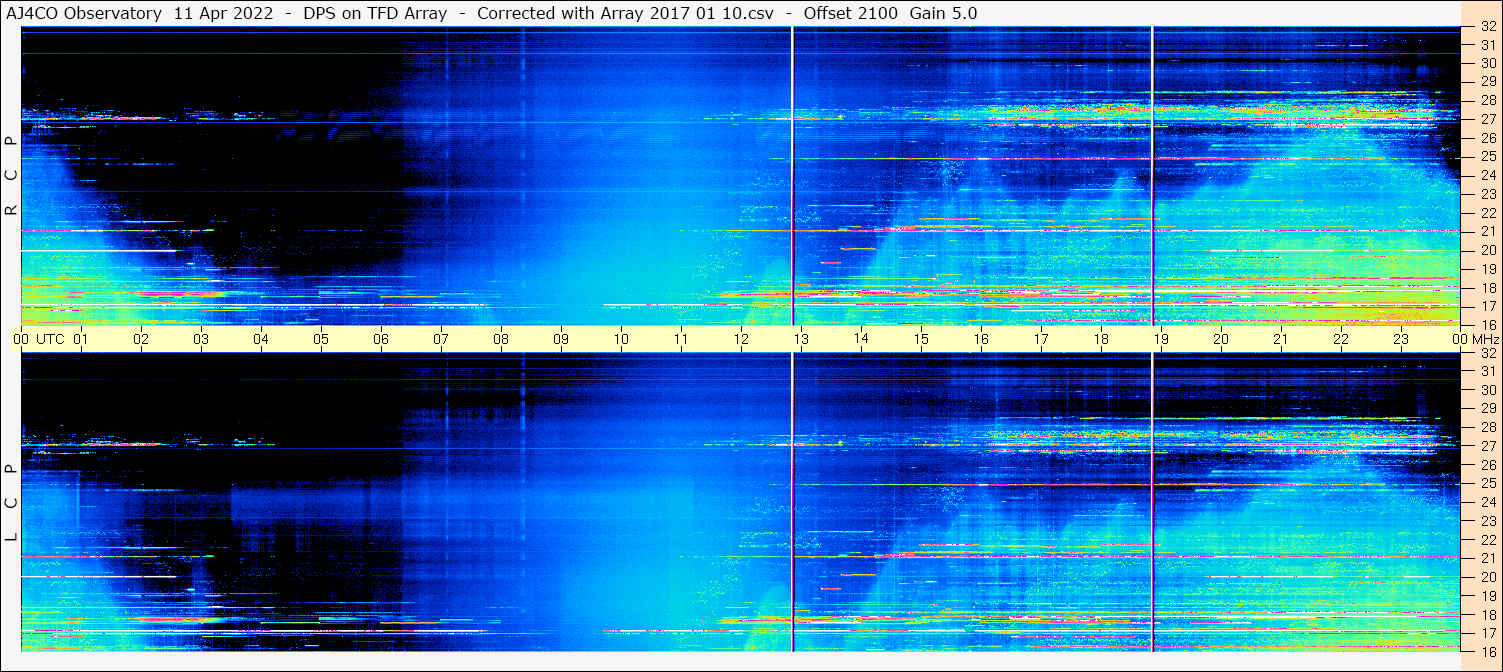The height and width of the screenshot is (672, 1503).
Task: Click RCP white vertical marker near 13 UTC
Action: coord(792,176)
